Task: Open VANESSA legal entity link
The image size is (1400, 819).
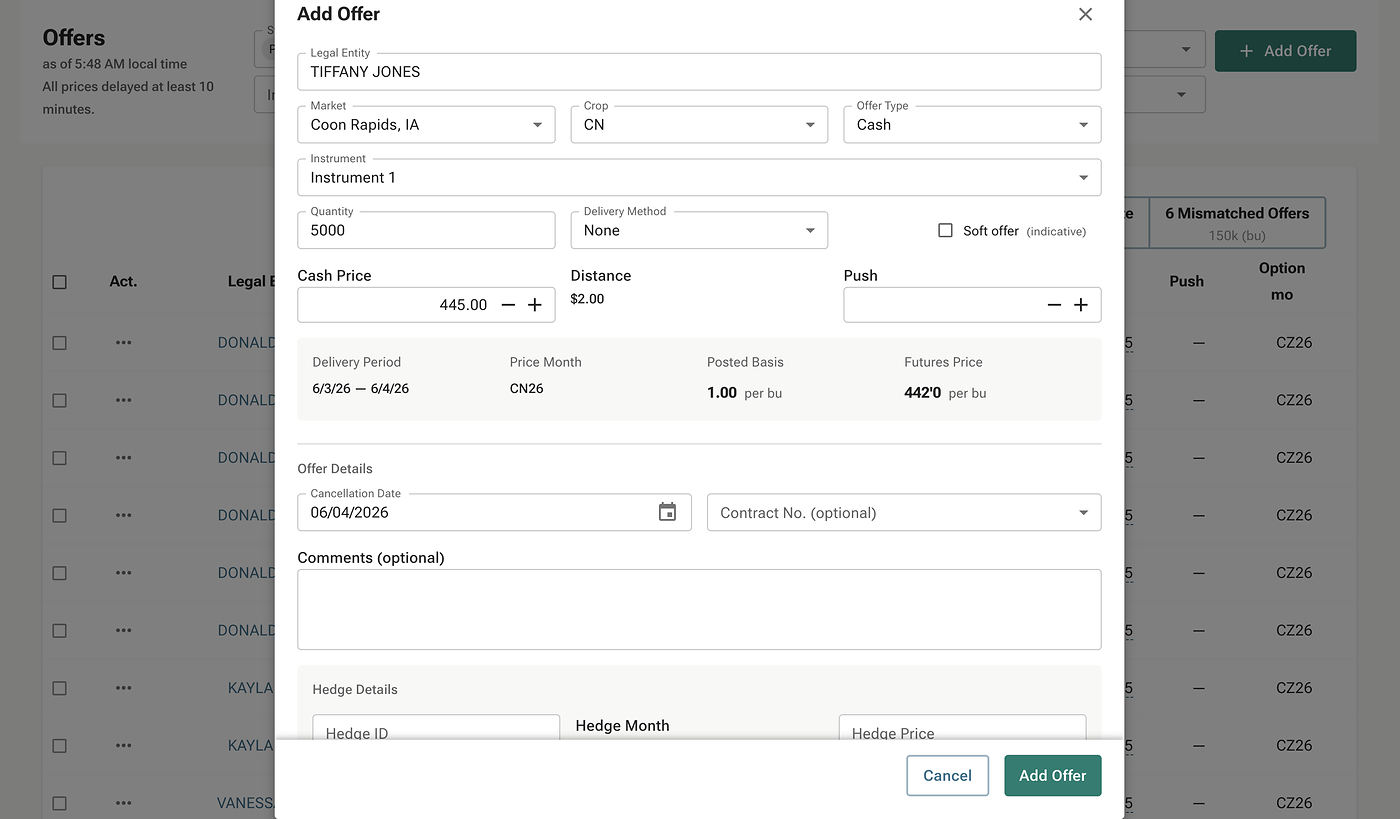Action: (246, 803)
